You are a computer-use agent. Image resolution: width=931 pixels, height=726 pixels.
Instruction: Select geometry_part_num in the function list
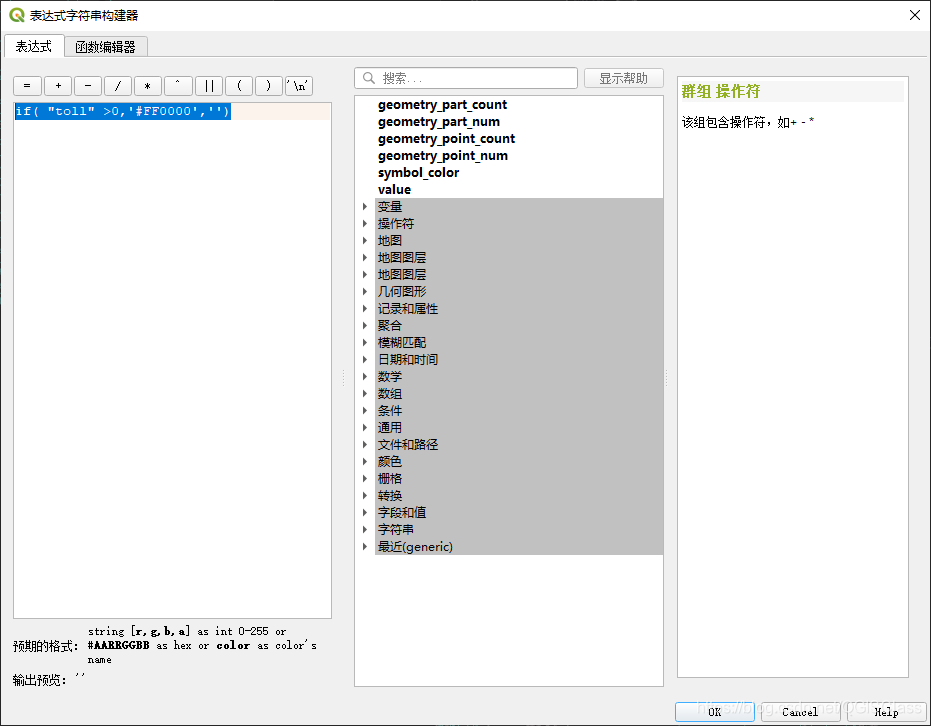coord(439,122)
